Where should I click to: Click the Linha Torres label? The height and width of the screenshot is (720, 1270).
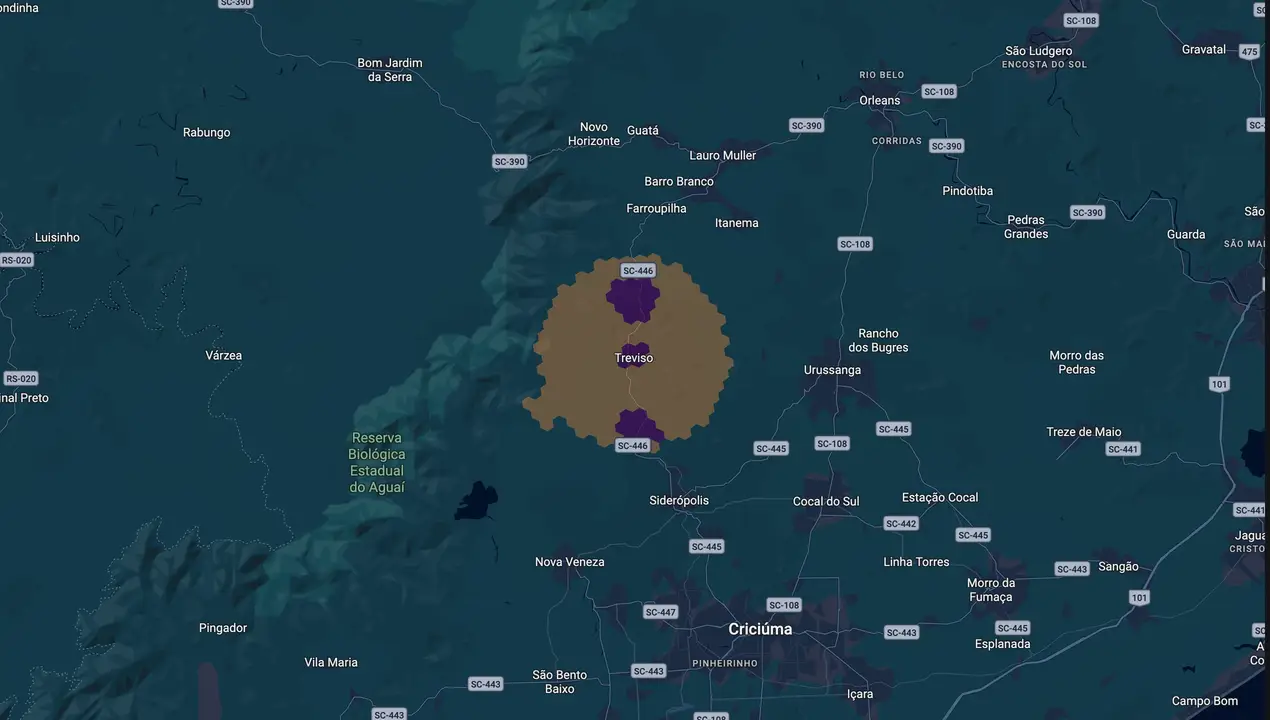tap(916, 562)
